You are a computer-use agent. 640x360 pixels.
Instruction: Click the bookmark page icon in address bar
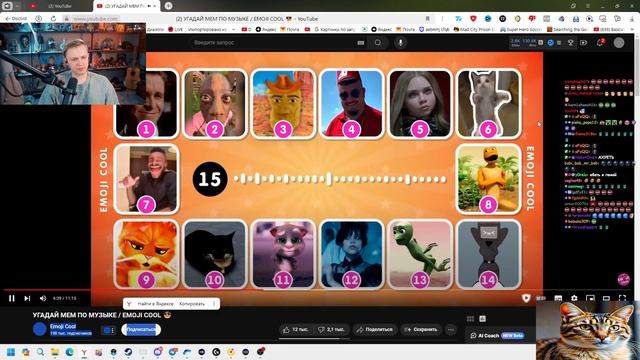click(x=427, y=19)
